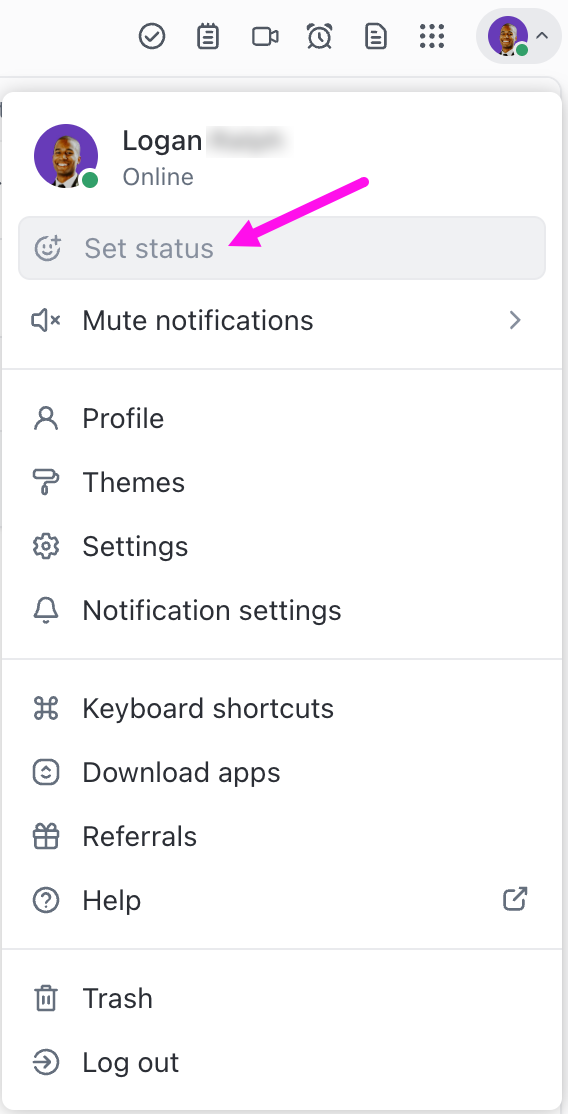Open the nine-dot apps grid icon
The width and height of the screenshot is (568, 1114).
point(432,36)
